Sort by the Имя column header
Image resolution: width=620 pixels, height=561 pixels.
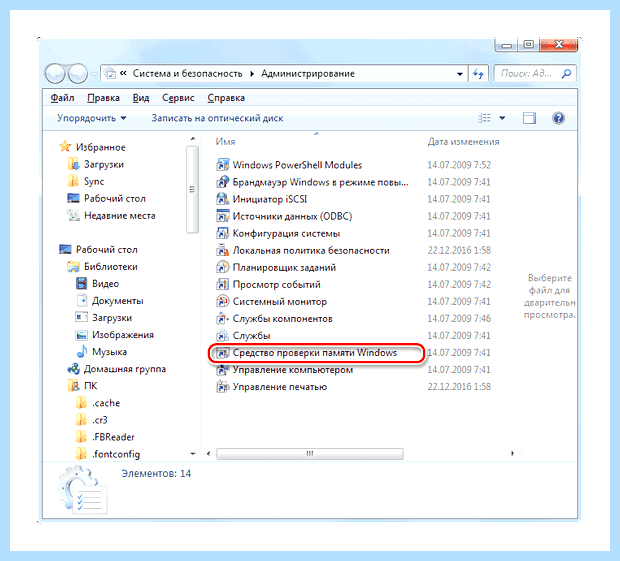(225, 142)
